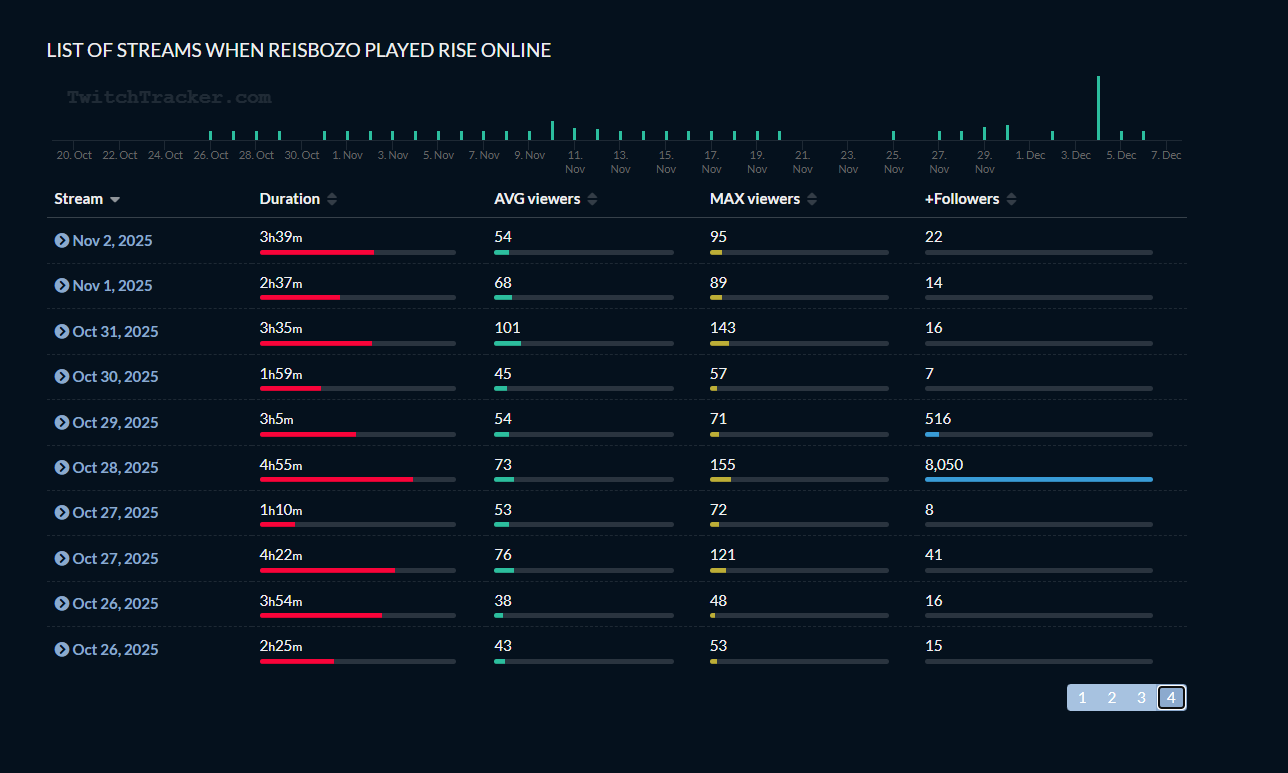
Task: Click the '20. Oct' chart axis label
Action: pyautogui.click(x=74, y=155)
